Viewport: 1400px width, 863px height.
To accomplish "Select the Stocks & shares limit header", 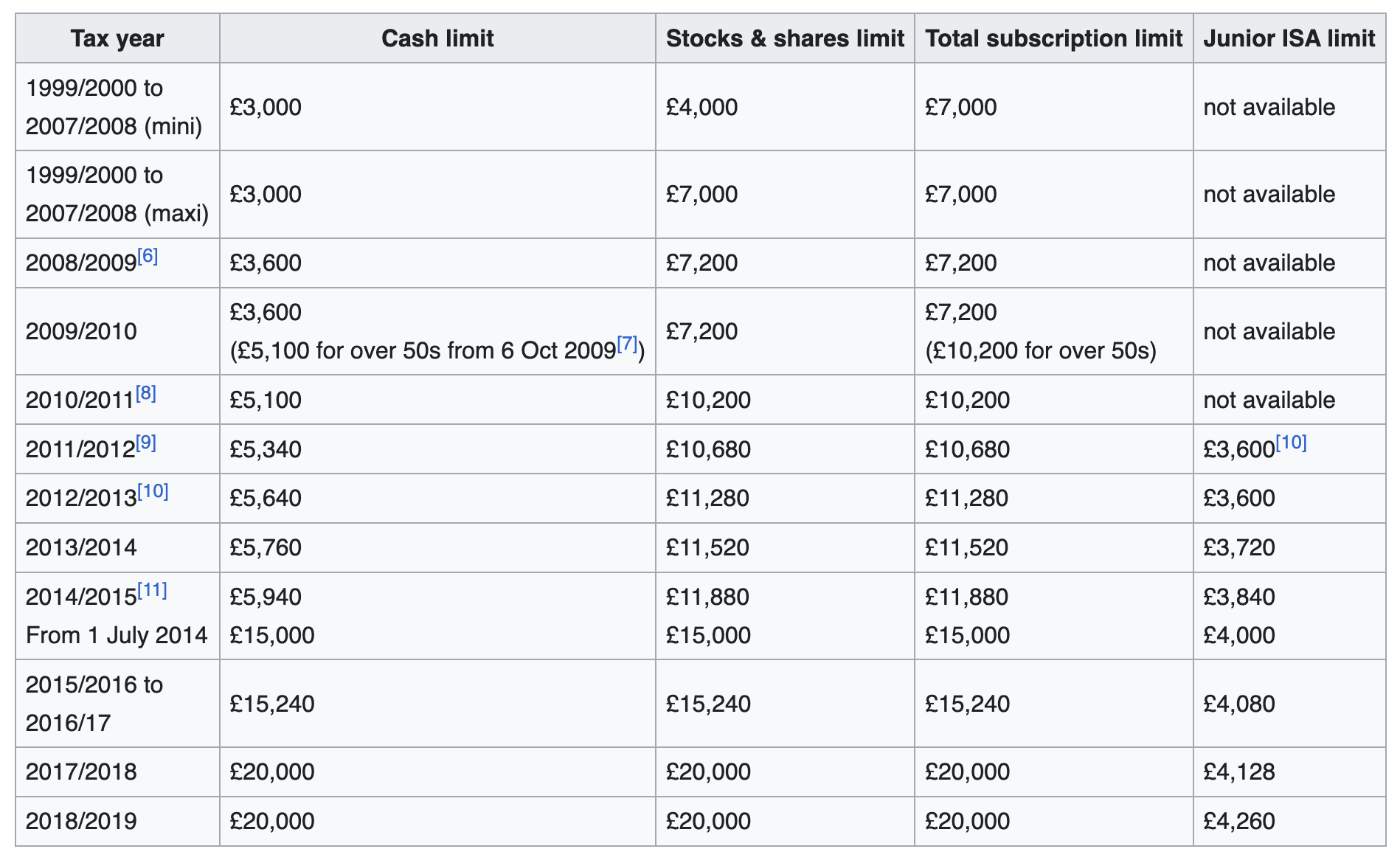I will pos(784,38).
